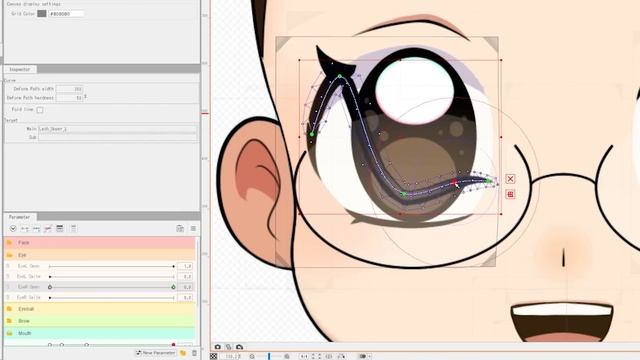Click the add two keys parameter icon
This screenshot has height=360, width=640.
click(25, 229)
